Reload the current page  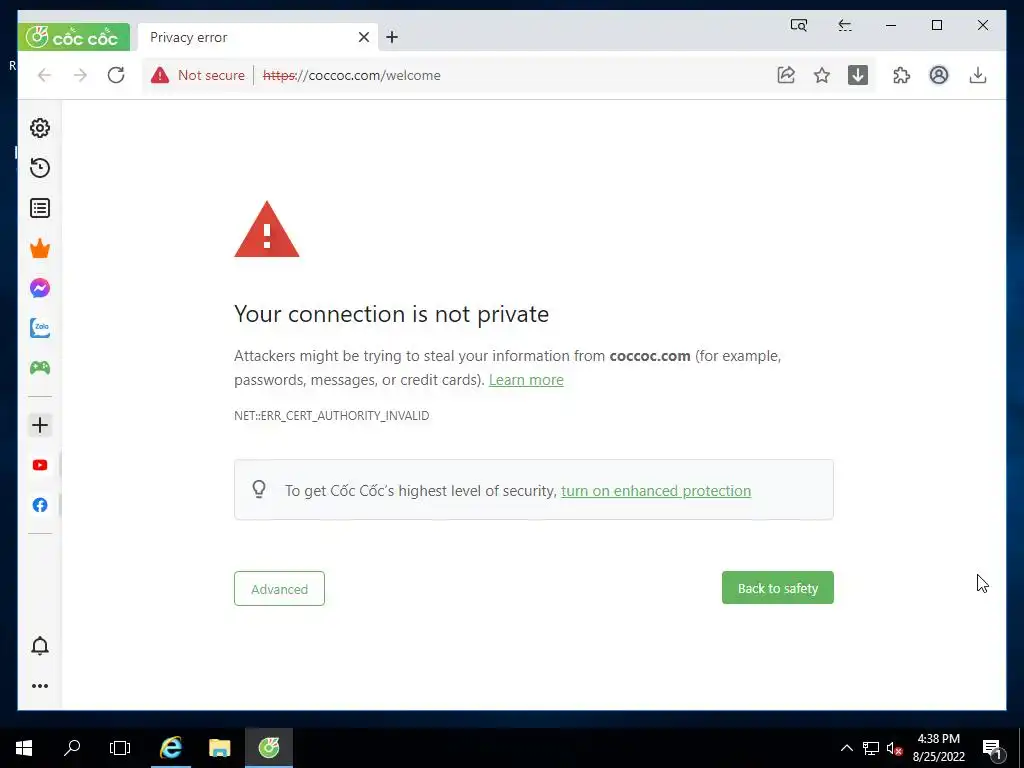(x=116, y=75)
